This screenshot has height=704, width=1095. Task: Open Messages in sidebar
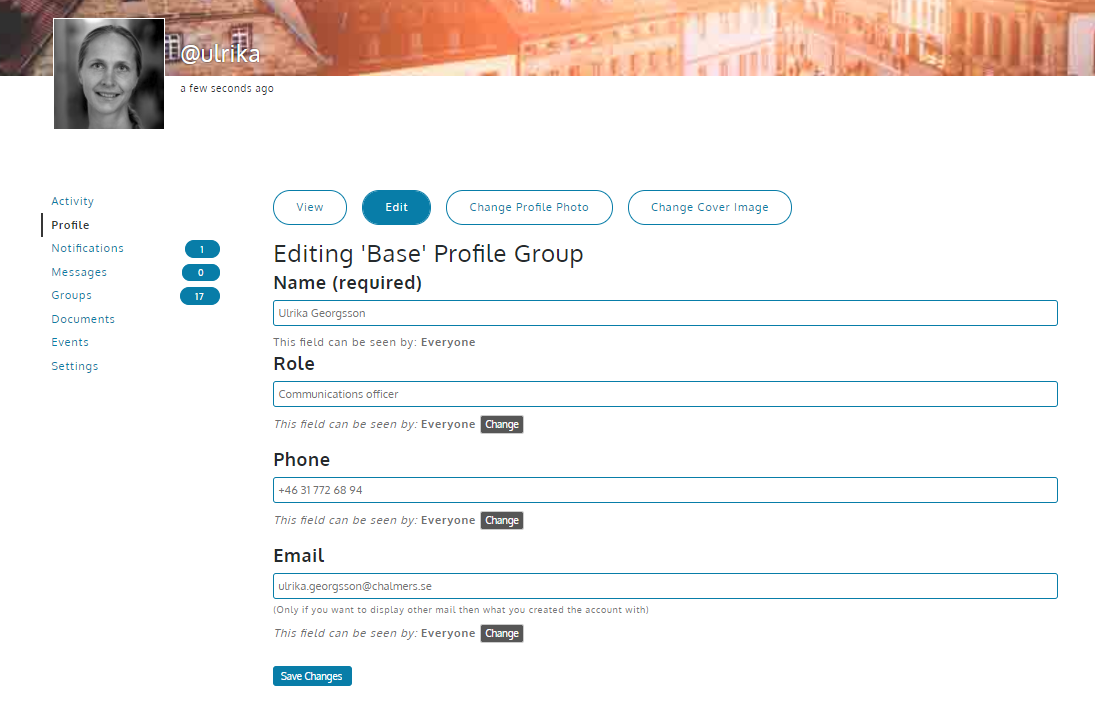[79, 272]
